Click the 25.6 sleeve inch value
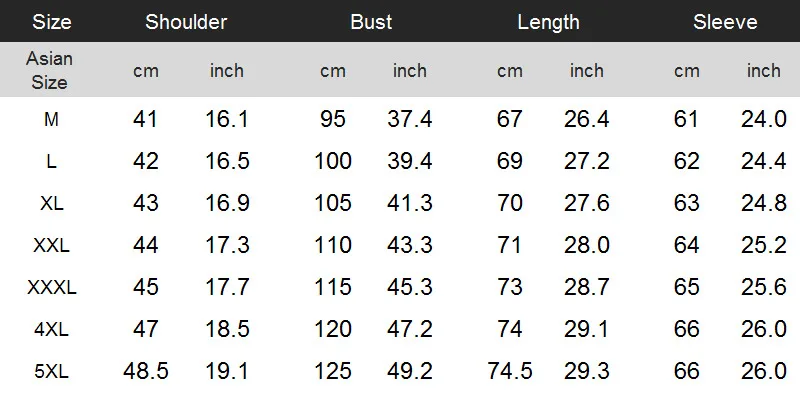 [764, 287]
